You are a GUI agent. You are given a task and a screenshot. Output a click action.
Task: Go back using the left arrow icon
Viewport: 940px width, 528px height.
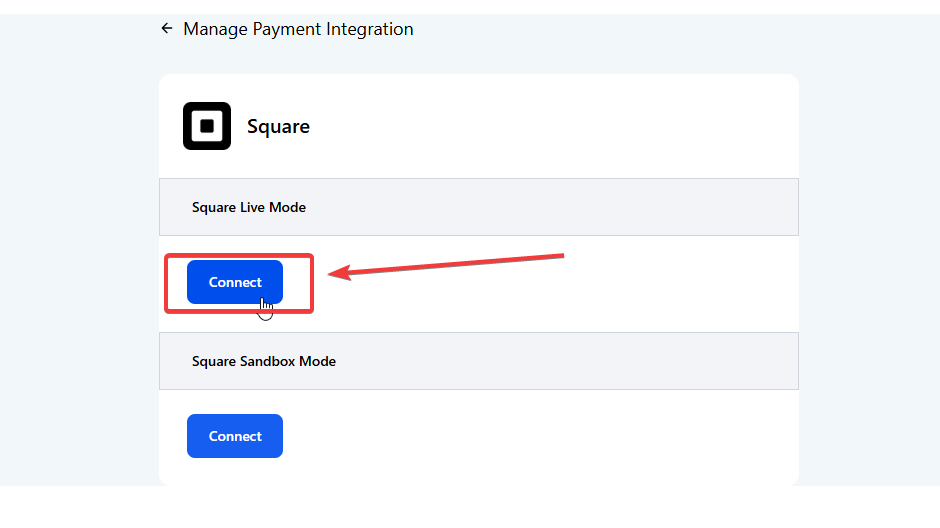(167, 28)
